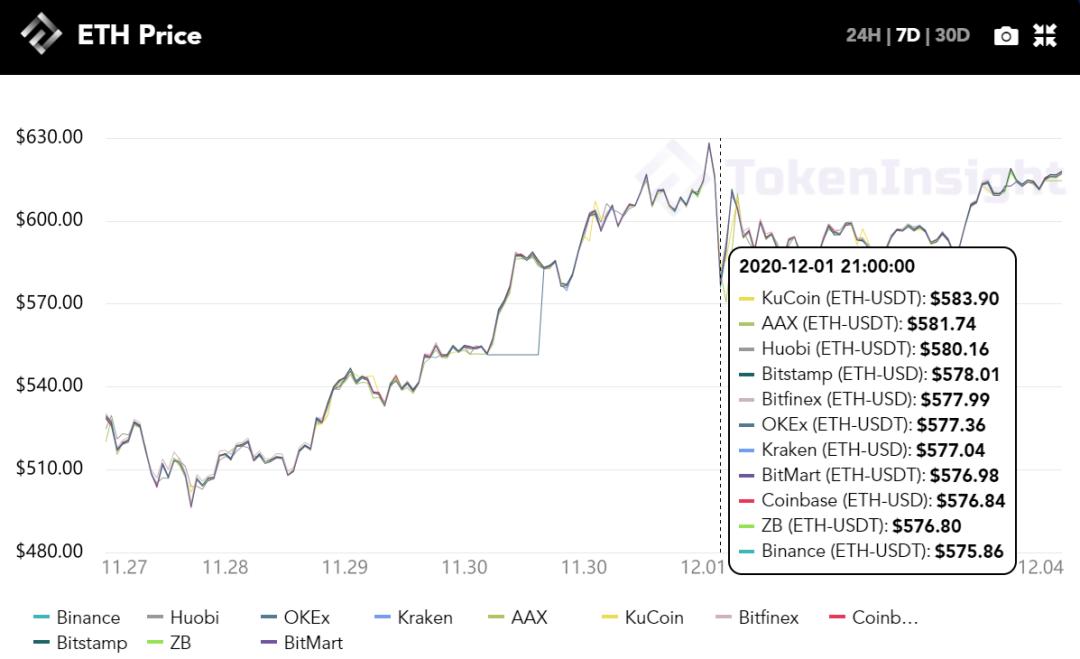This screenshot has width=1080, height=659.
Task: Click the TokenInsight logo icon
Action: click(40, 34)
